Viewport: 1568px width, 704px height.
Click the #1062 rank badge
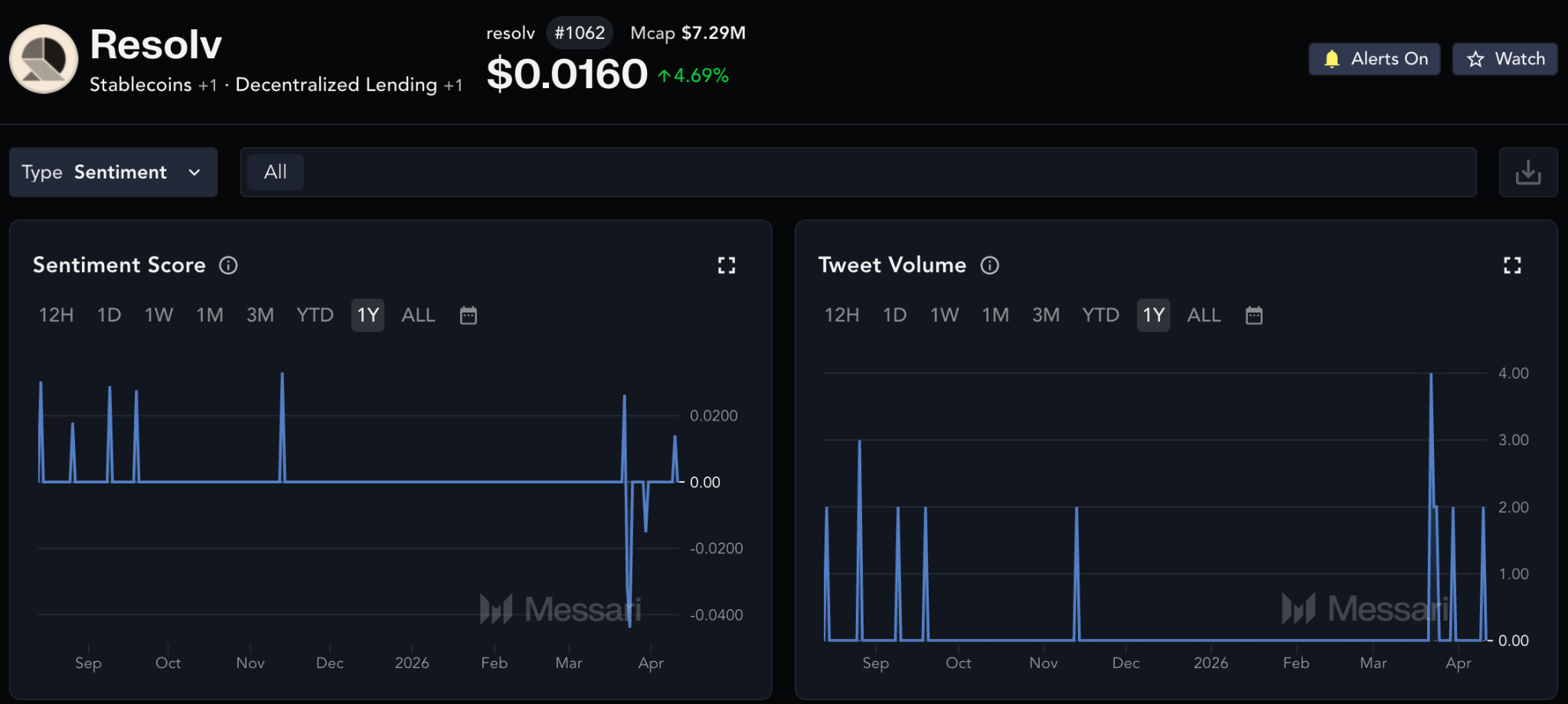pos(580,33)
